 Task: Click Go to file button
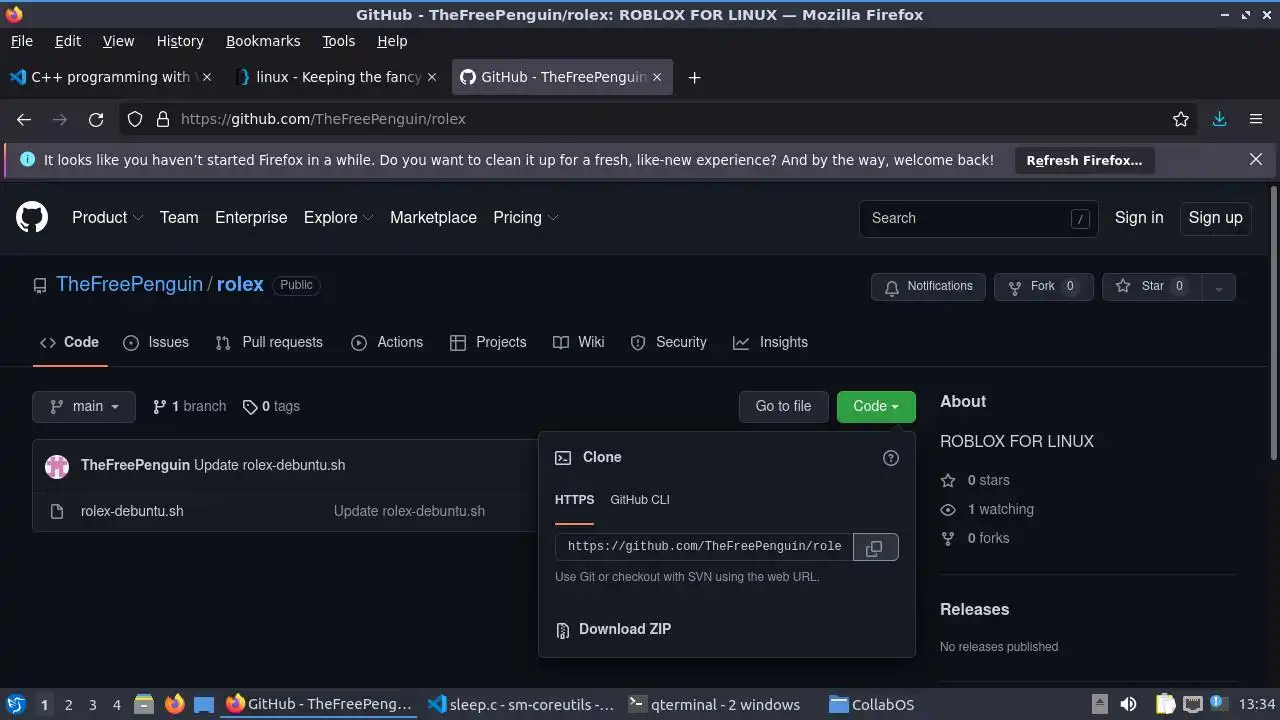click(x=783, y=406)
